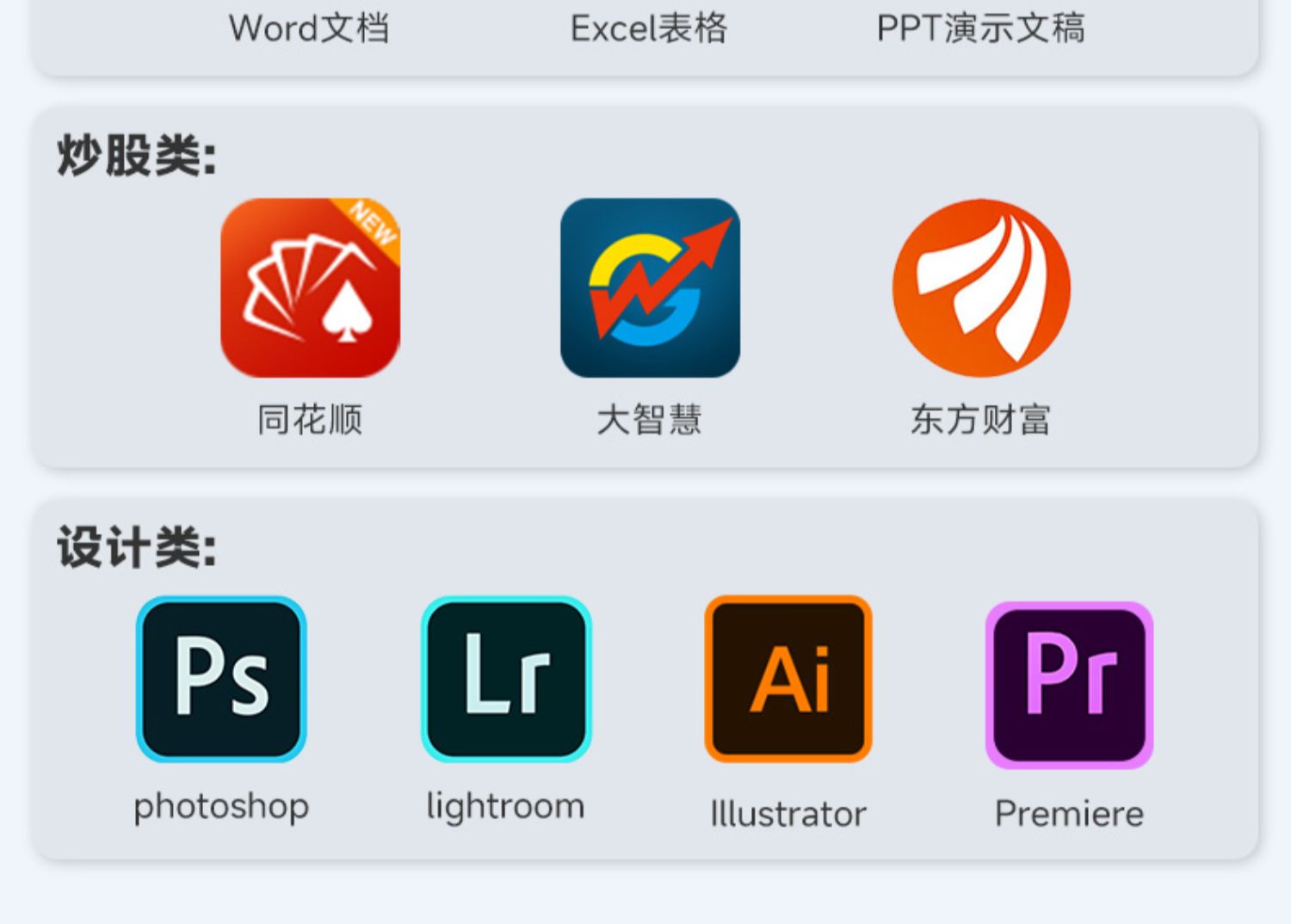The image size is (1291, 924).
Task: Open the Ai Illustrator icon
Action: click(788, 679)
